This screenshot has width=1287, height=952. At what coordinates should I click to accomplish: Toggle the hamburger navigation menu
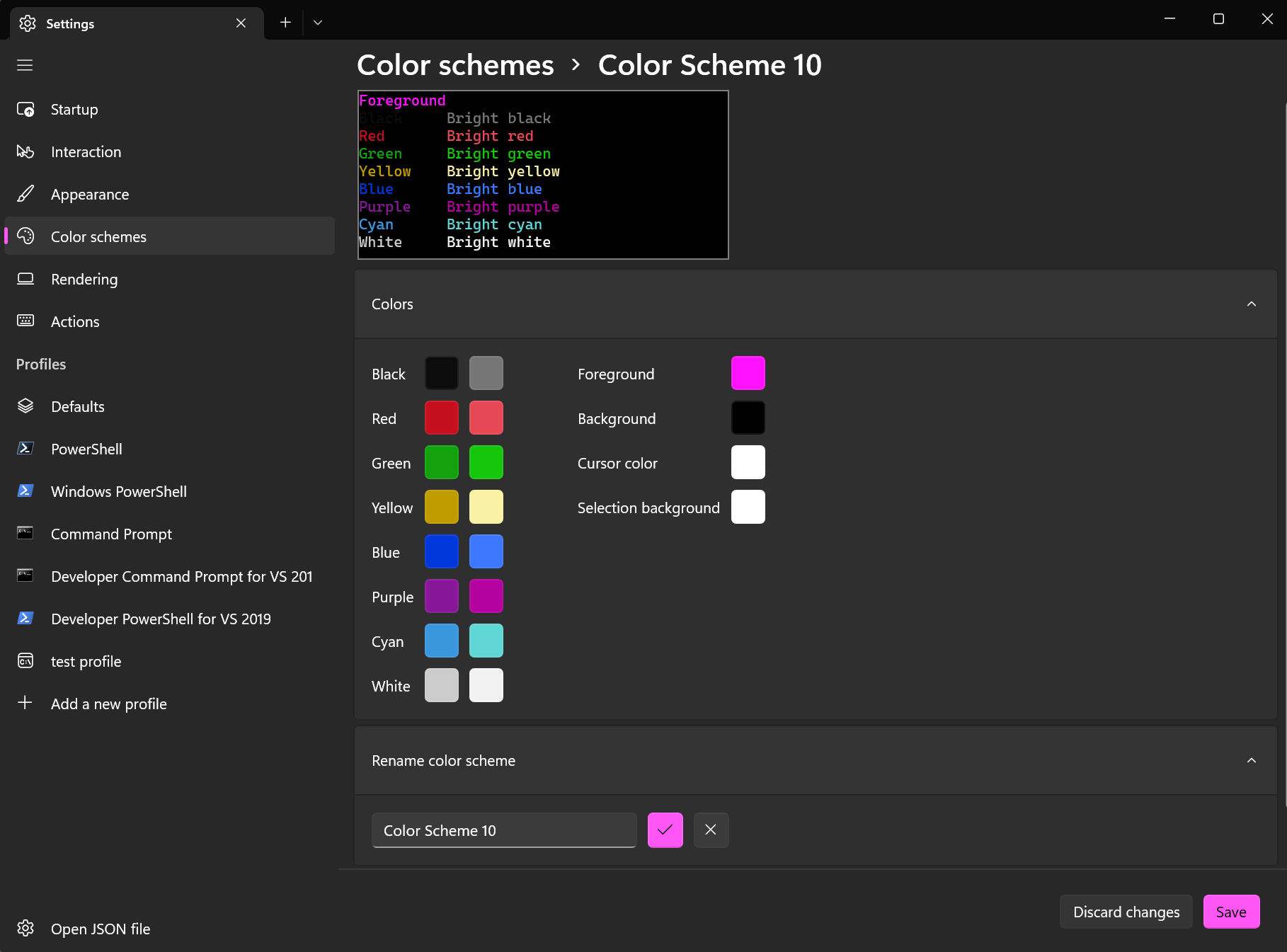pos(25,65)
